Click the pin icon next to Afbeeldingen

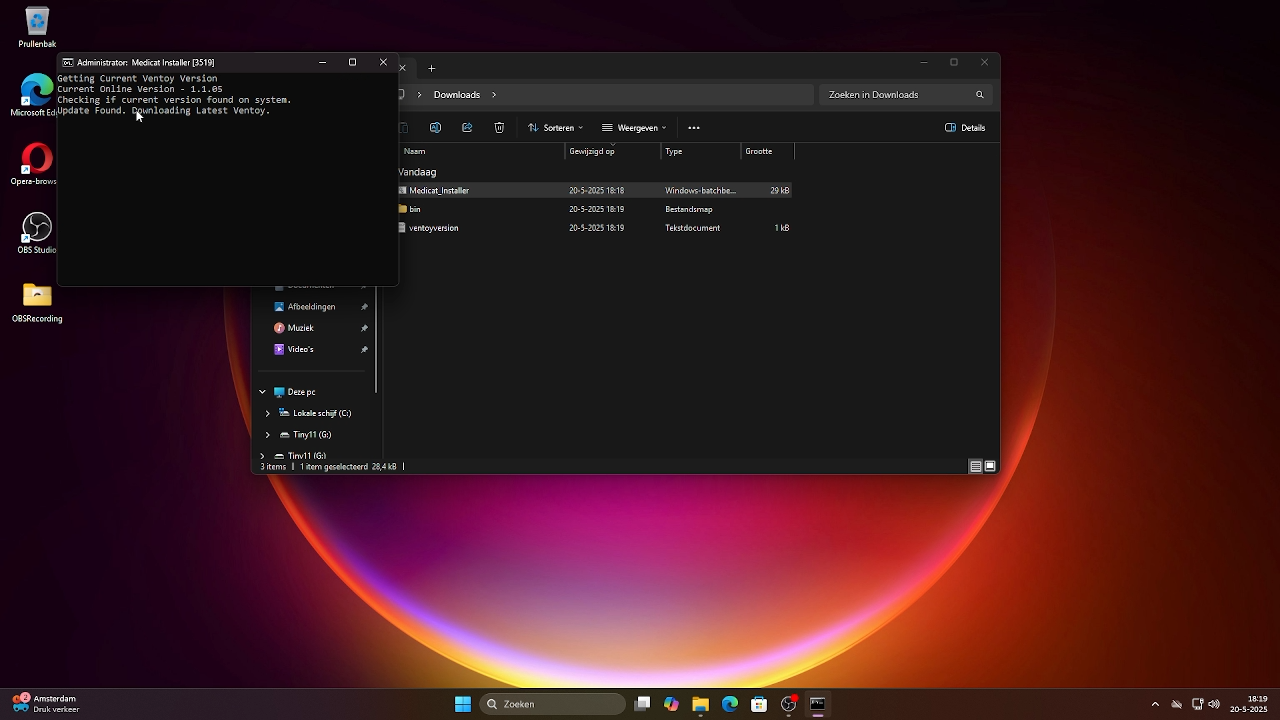[364, 307]
